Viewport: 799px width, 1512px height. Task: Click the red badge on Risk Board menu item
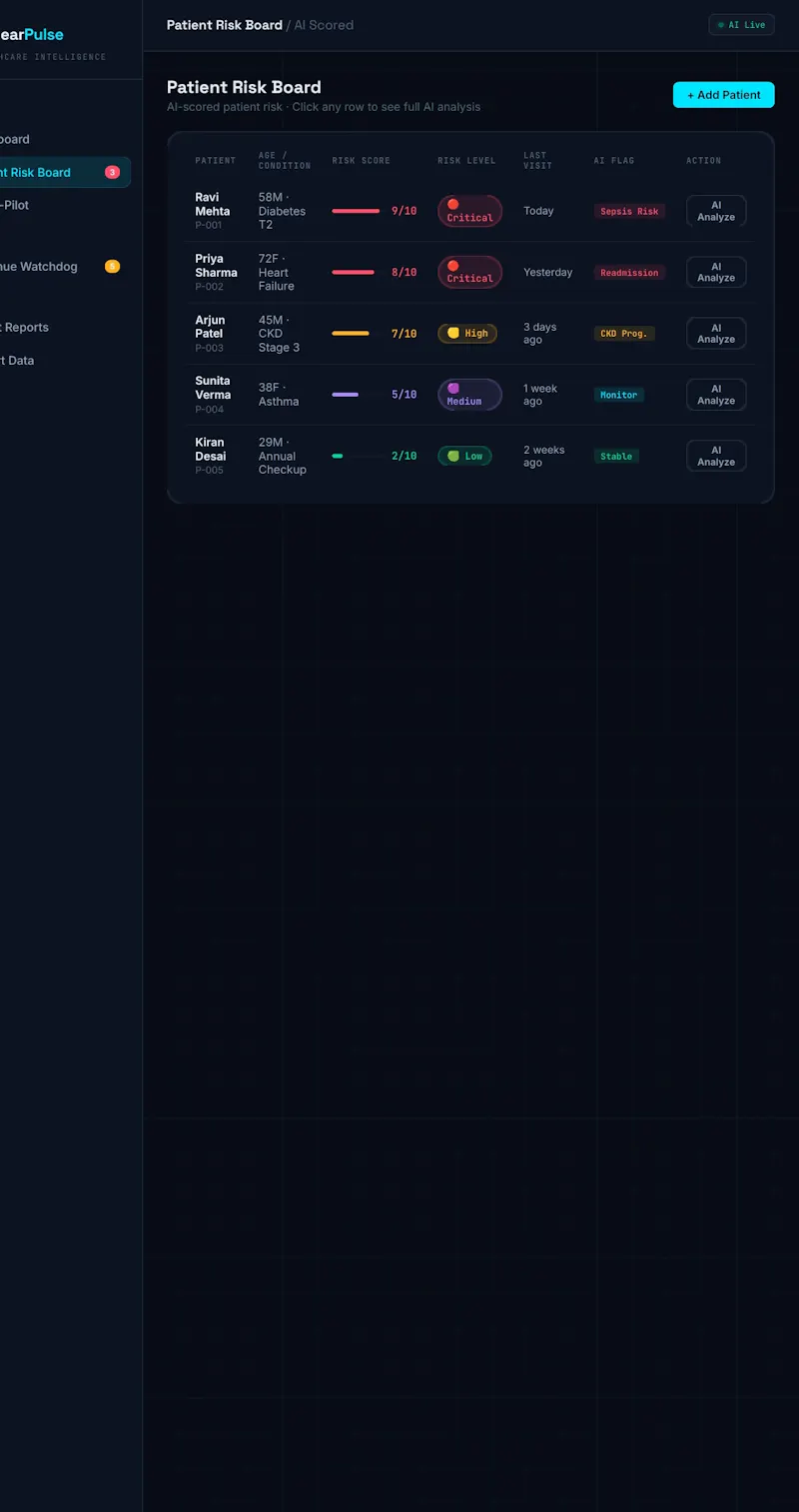point(112,172)
